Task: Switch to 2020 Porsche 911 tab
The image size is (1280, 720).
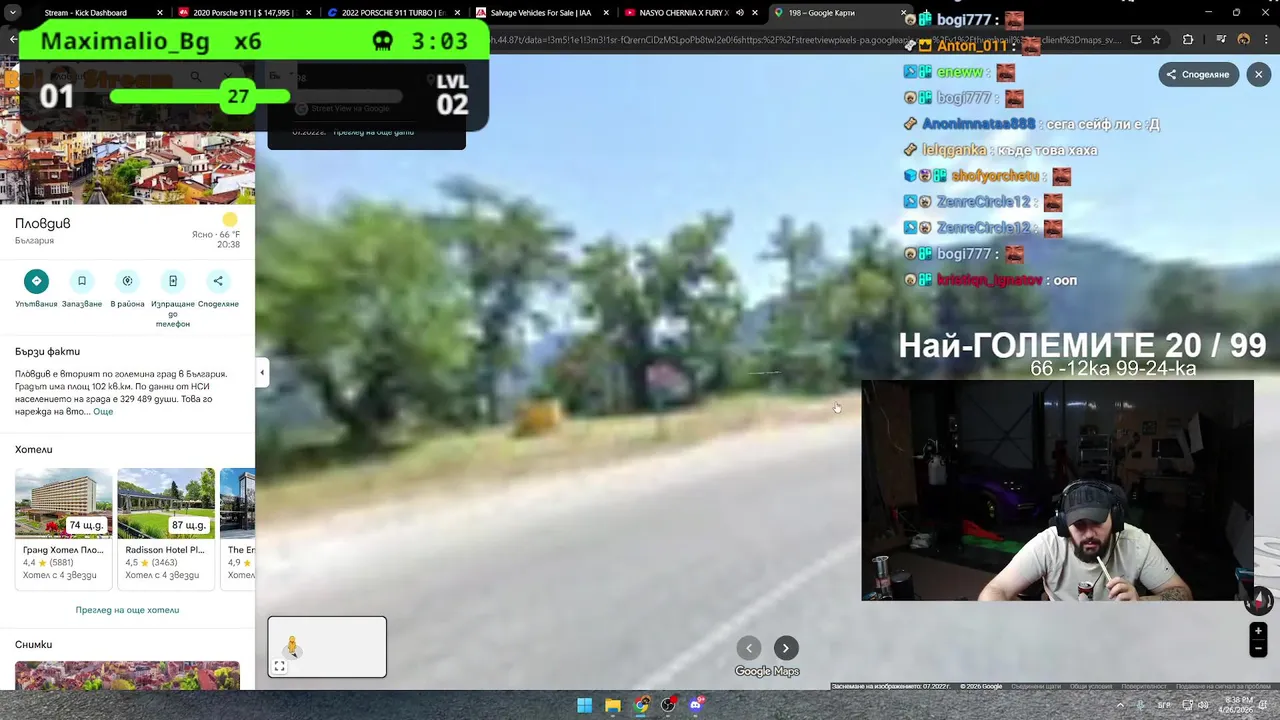Action: click(246, 13)
